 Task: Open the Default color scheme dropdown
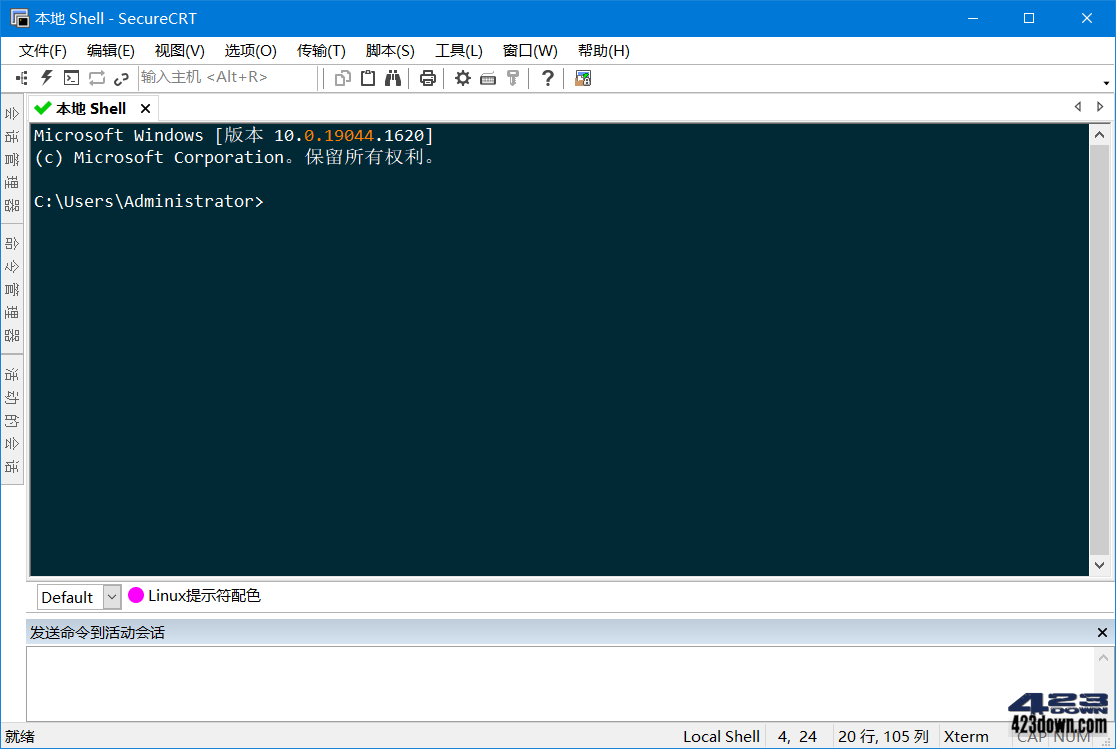pos(110,597)
